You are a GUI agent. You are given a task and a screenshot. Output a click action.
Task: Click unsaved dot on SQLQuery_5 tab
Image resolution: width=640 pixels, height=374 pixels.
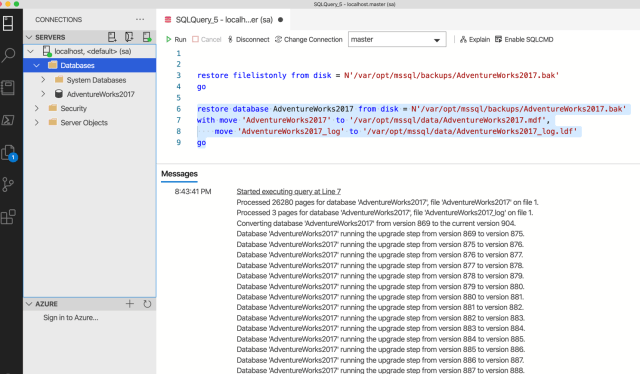[280, 20]
